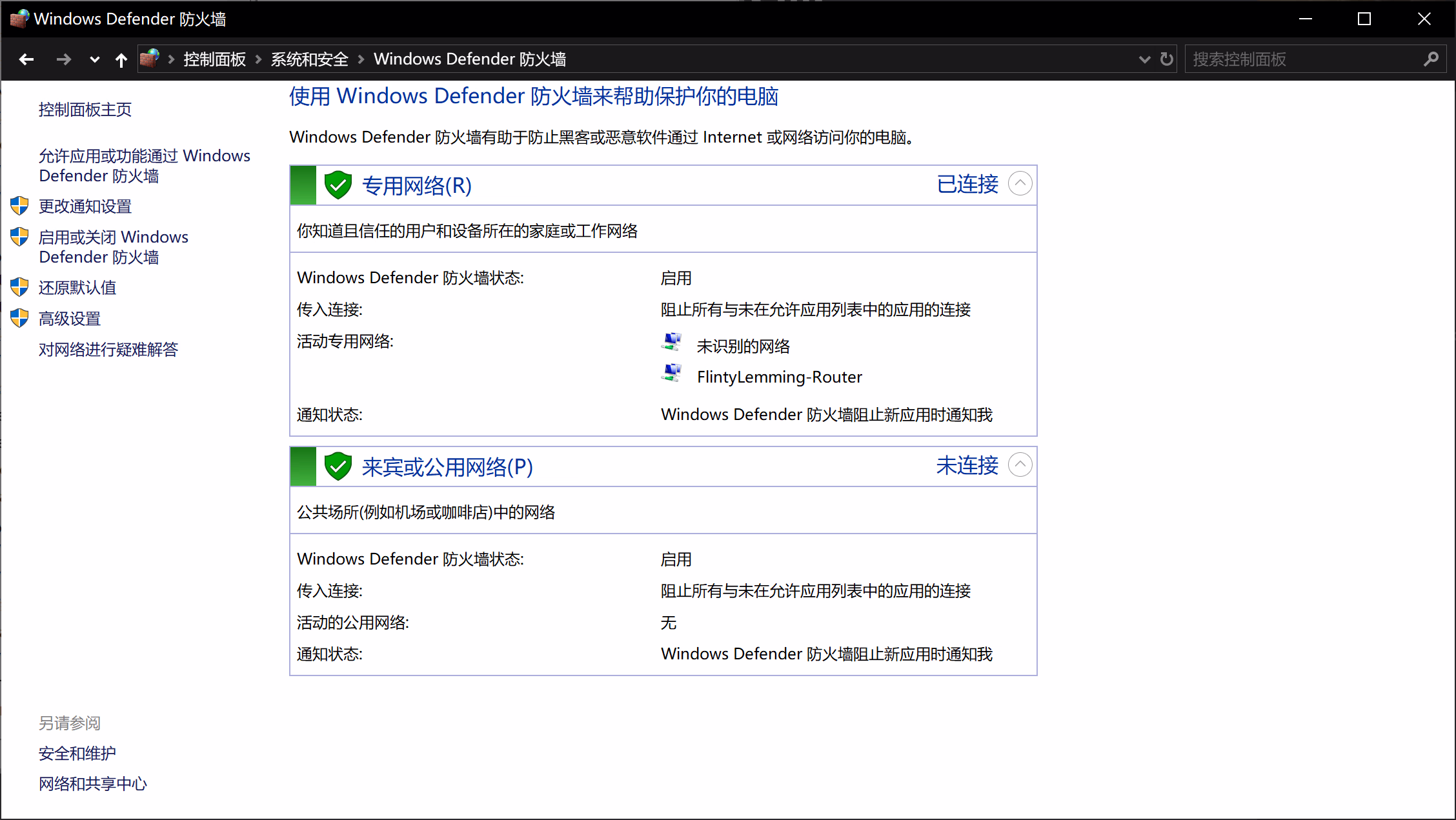This screenshot has height=820, width=1456.
Task: Go to 系统和安全 in breadcrumb
Action: click(309, 59)
